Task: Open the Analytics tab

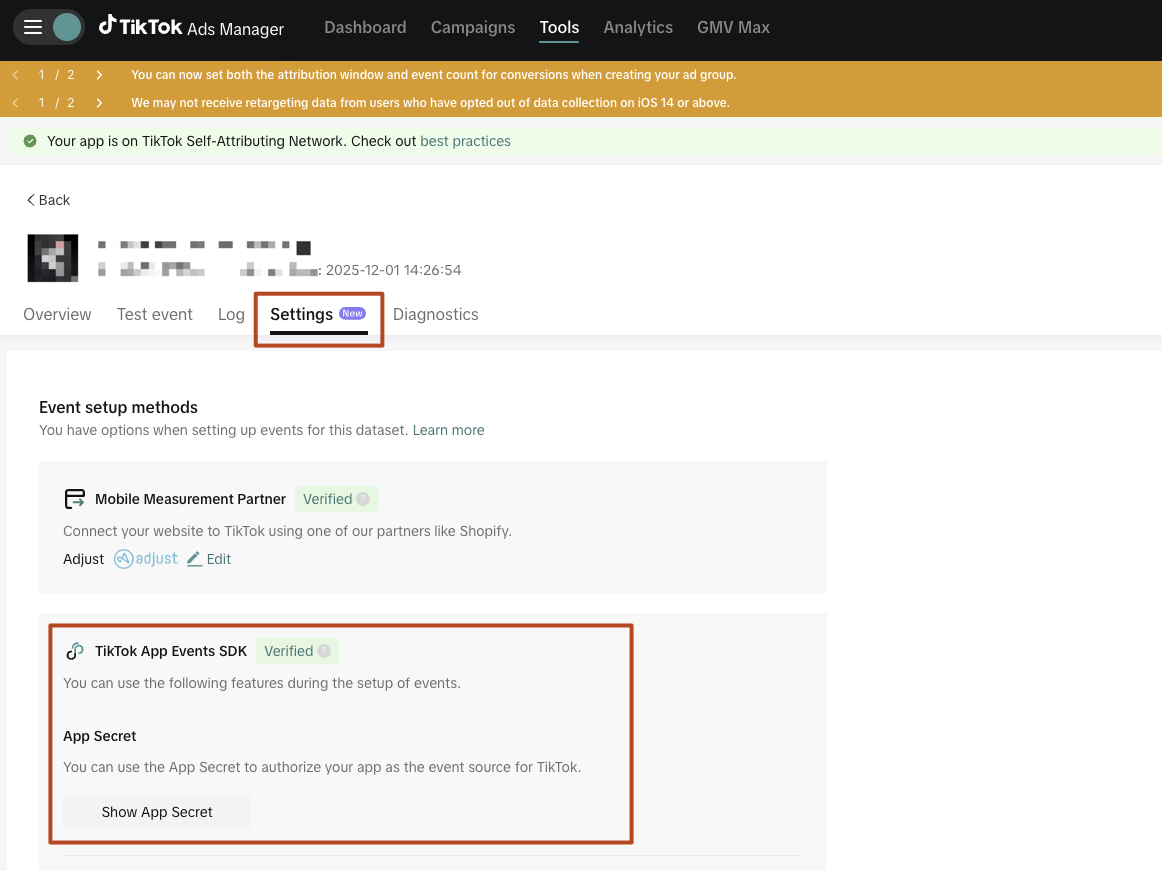Action: click(638, 27)
